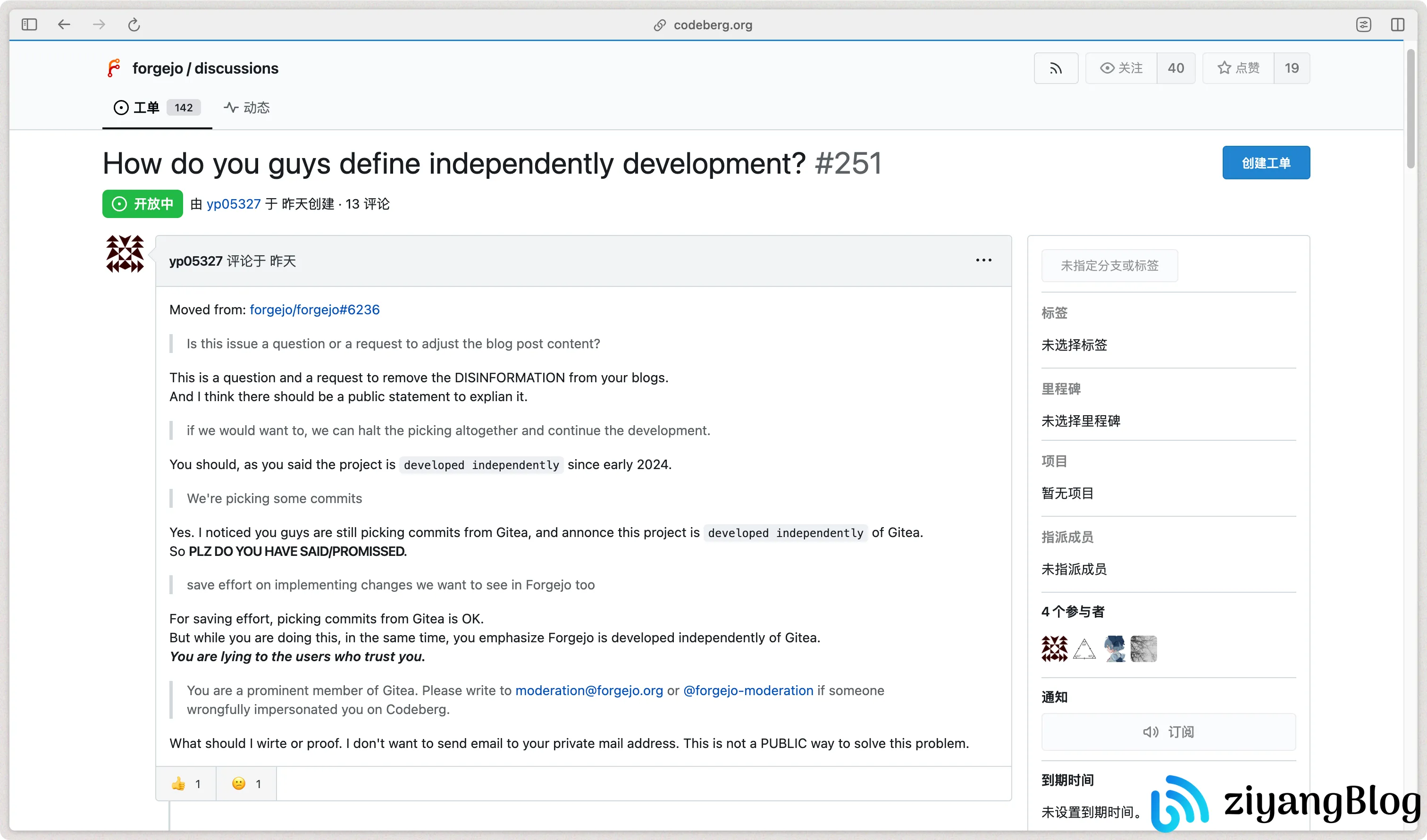The image size is (1427, 840).
Task: Switch to the 工单 issues tab
Action: pos(157,108)
